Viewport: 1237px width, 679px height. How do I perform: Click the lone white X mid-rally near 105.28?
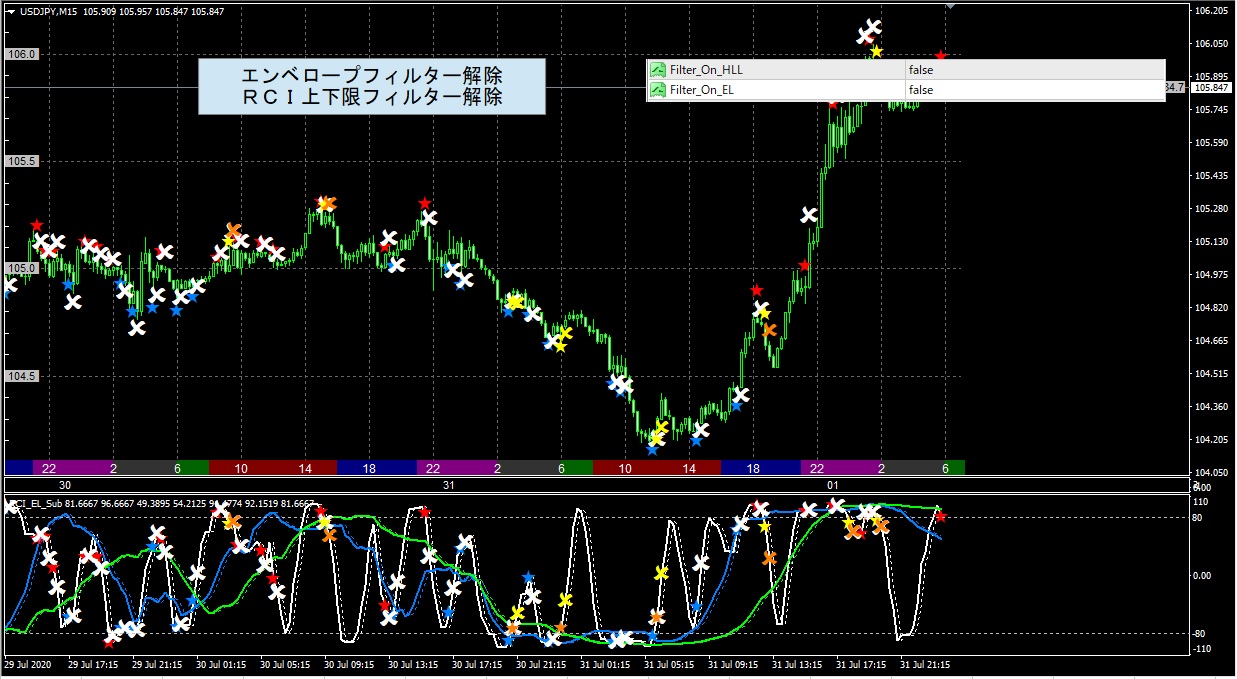(809, 215)
